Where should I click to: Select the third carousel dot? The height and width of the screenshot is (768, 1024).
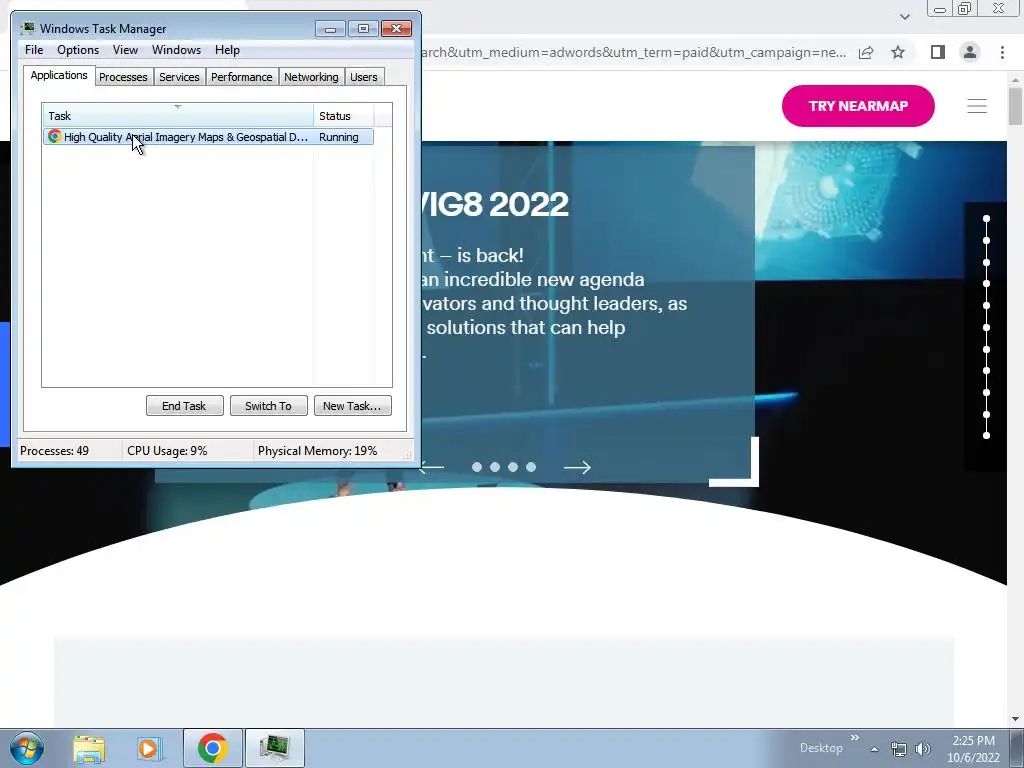(x=513, y=467)
